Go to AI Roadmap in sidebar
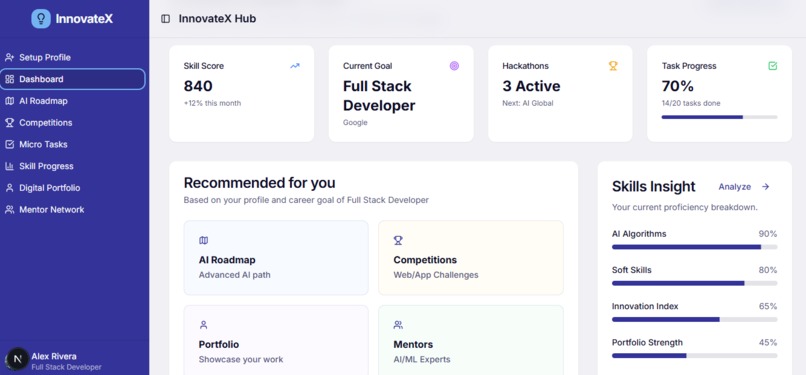The height and width of the screenshot is (375, 806). click(x=73, y=101)
